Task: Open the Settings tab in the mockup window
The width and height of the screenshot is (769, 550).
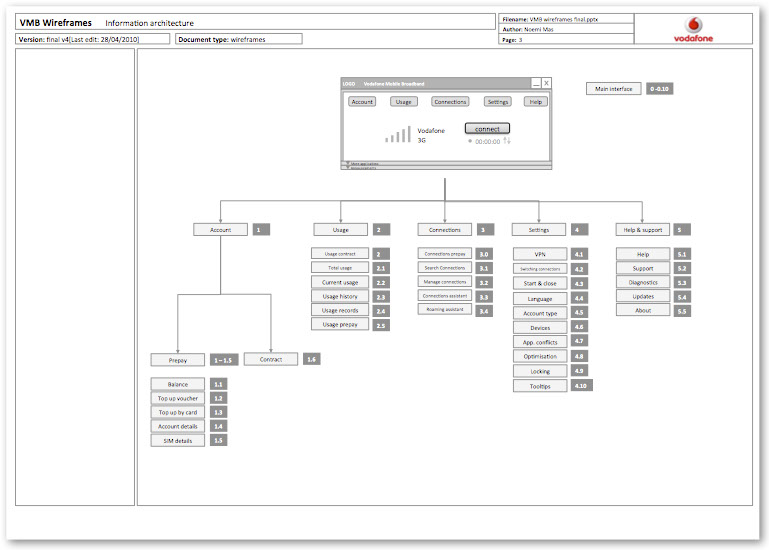Action: coord(497,102)
